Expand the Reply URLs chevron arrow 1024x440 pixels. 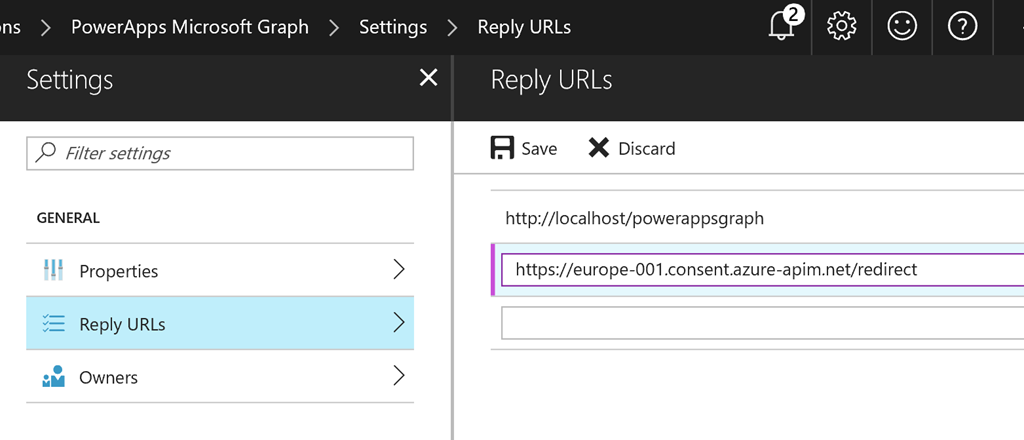(399, 322)
